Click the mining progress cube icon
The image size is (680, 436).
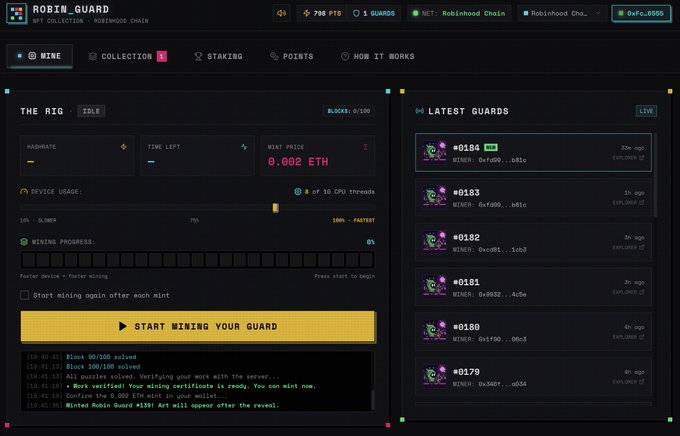24,242
